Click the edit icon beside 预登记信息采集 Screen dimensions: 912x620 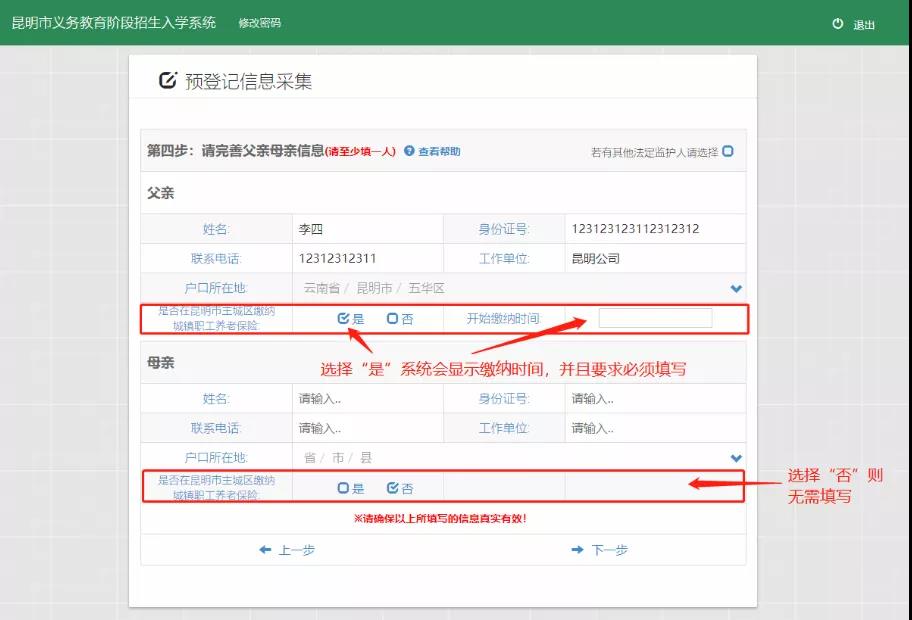click(168, 80)
